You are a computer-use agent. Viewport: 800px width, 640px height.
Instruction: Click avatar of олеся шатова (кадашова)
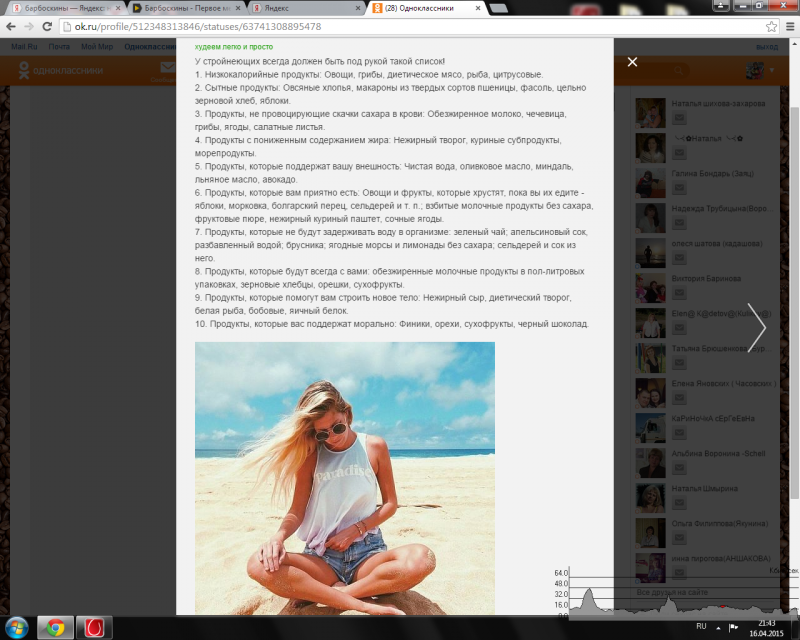tap(651, 253)
